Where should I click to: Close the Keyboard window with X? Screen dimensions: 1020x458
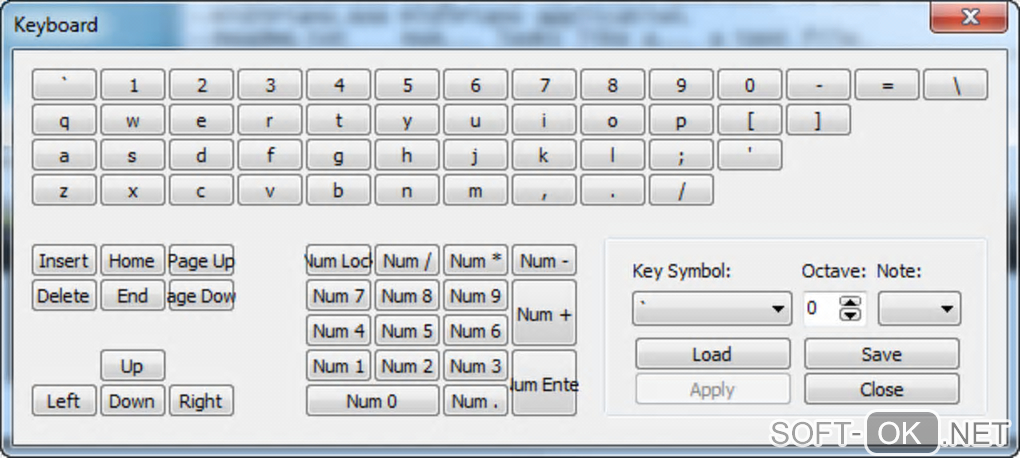tap(969, 17)
